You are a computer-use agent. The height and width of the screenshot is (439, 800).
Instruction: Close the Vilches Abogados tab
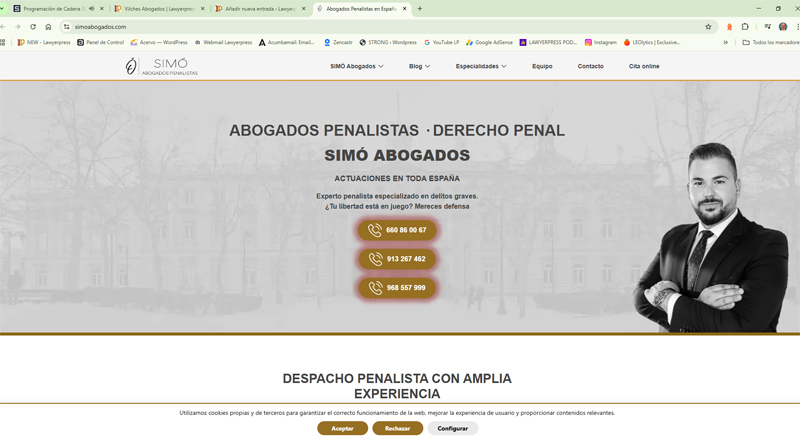[203, 9]
